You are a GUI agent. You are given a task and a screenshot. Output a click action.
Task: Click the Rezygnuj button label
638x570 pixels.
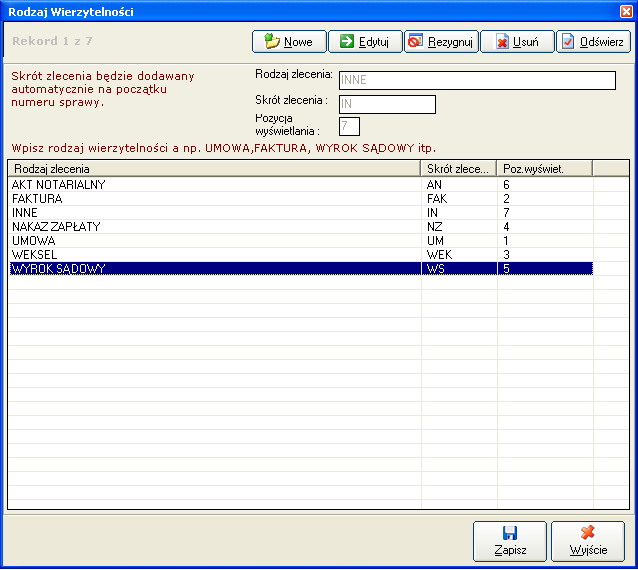pyautogui.click(x=450, y=42)
